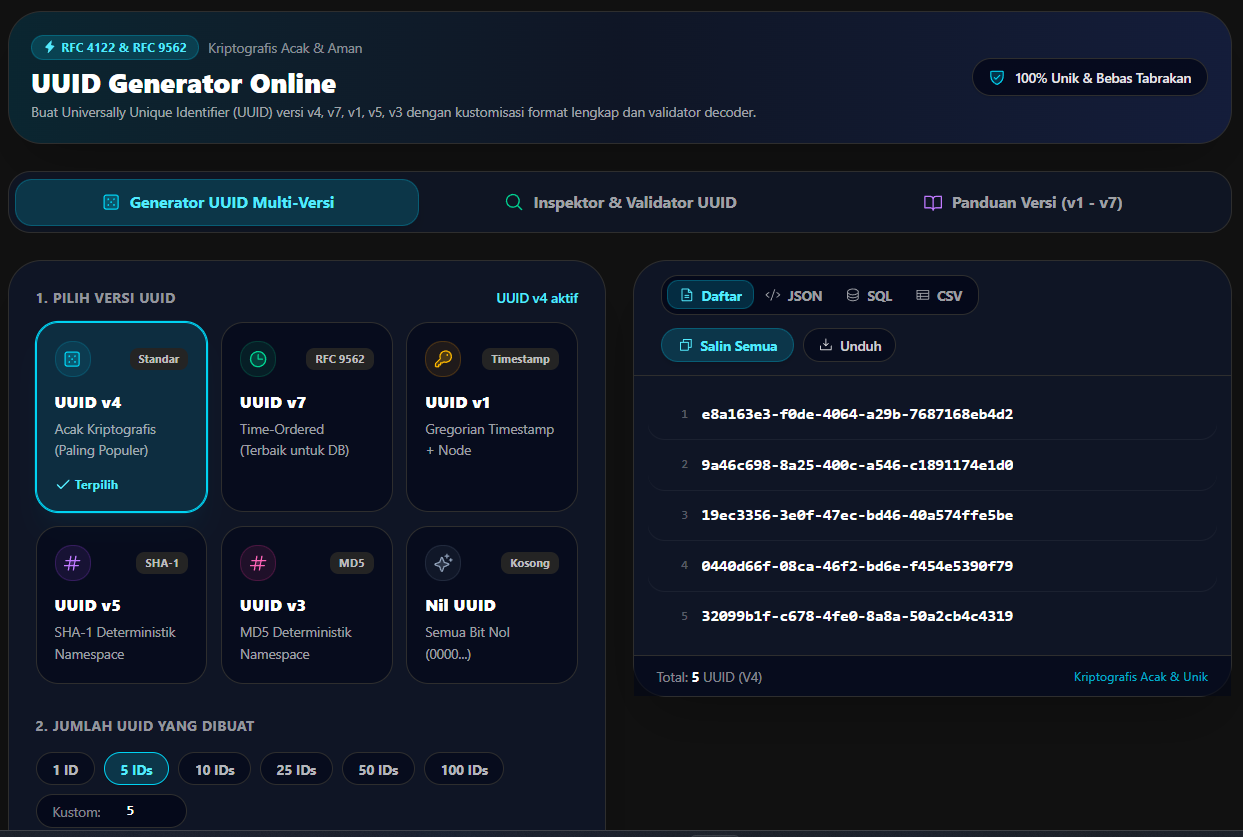This screenshot has height=837, width=1243.
Task: Choose the 10 IDs quantity option
Action: point(215,769)
